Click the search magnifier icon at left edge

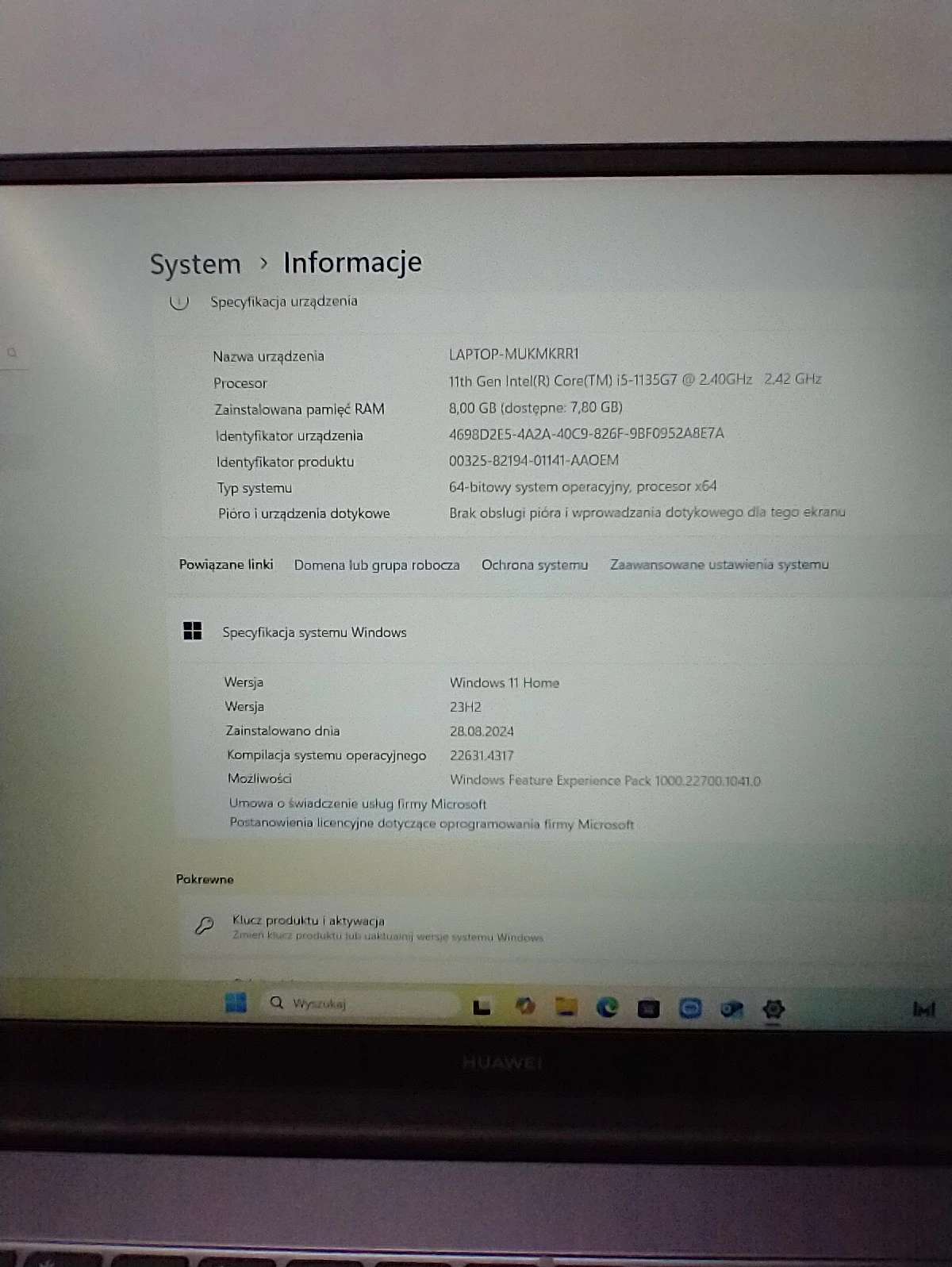coord(12,352)
